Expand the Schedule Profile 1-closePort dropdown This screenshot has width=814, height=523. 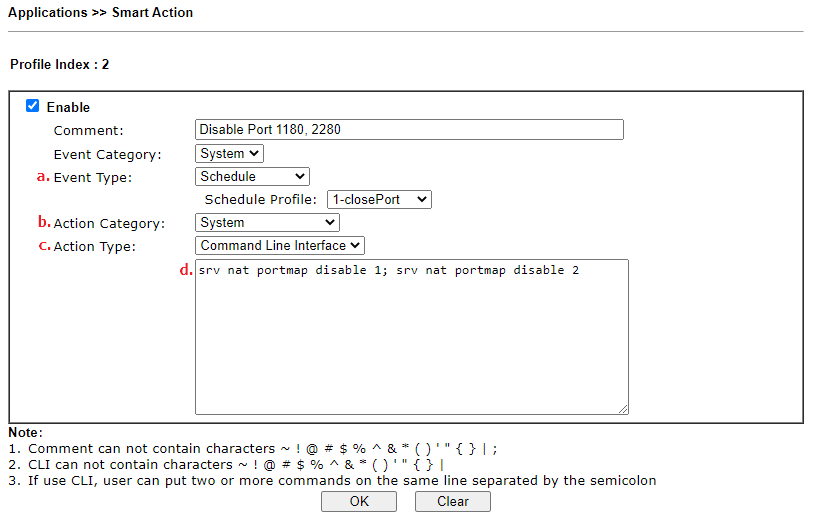tap(379, 199)
